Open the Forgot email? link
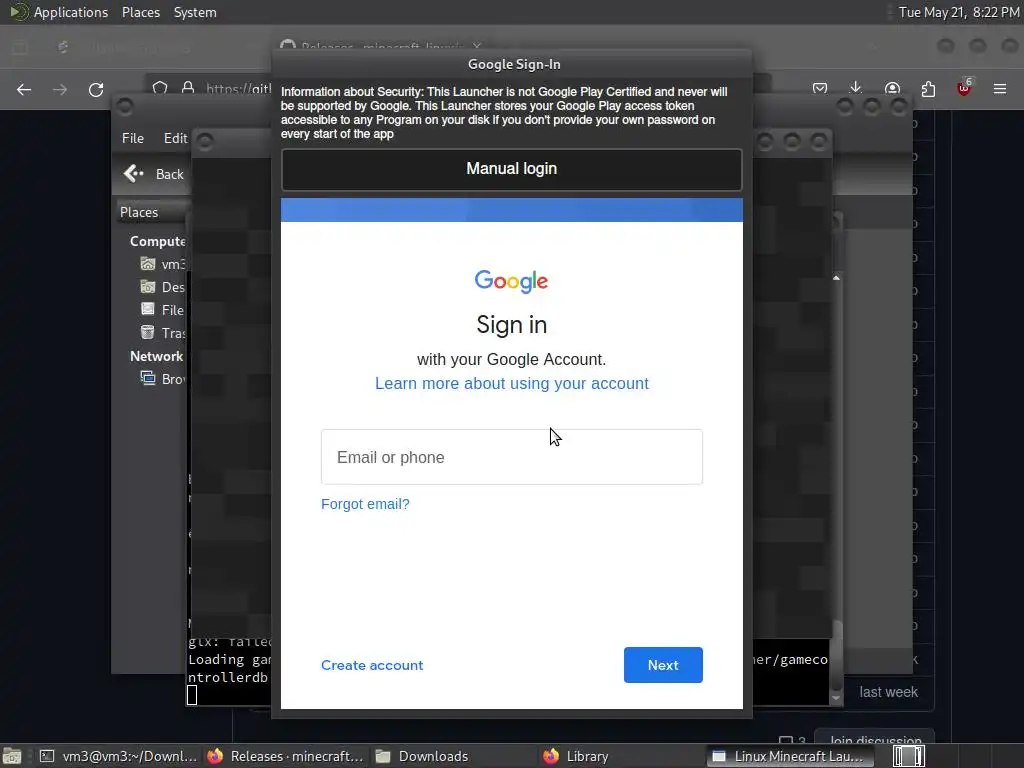Screen dimensions: 1024x768 [x=365, y=504]
